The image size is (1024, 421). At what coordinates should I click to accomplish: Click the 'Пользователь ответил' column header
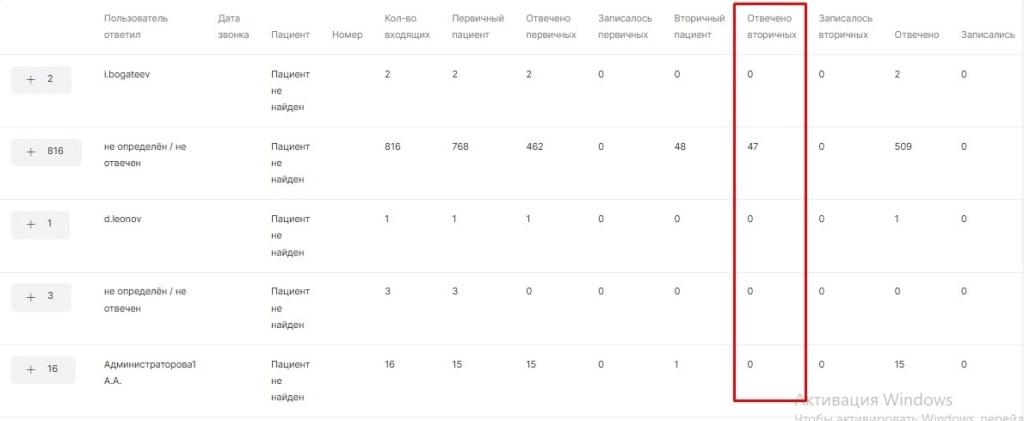coord(136,27)
